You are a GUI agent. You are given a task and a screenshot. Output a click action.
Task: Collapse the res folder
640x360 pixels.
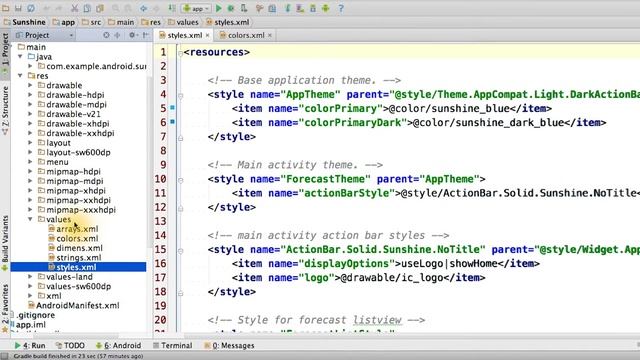click(x=20, y=76)
